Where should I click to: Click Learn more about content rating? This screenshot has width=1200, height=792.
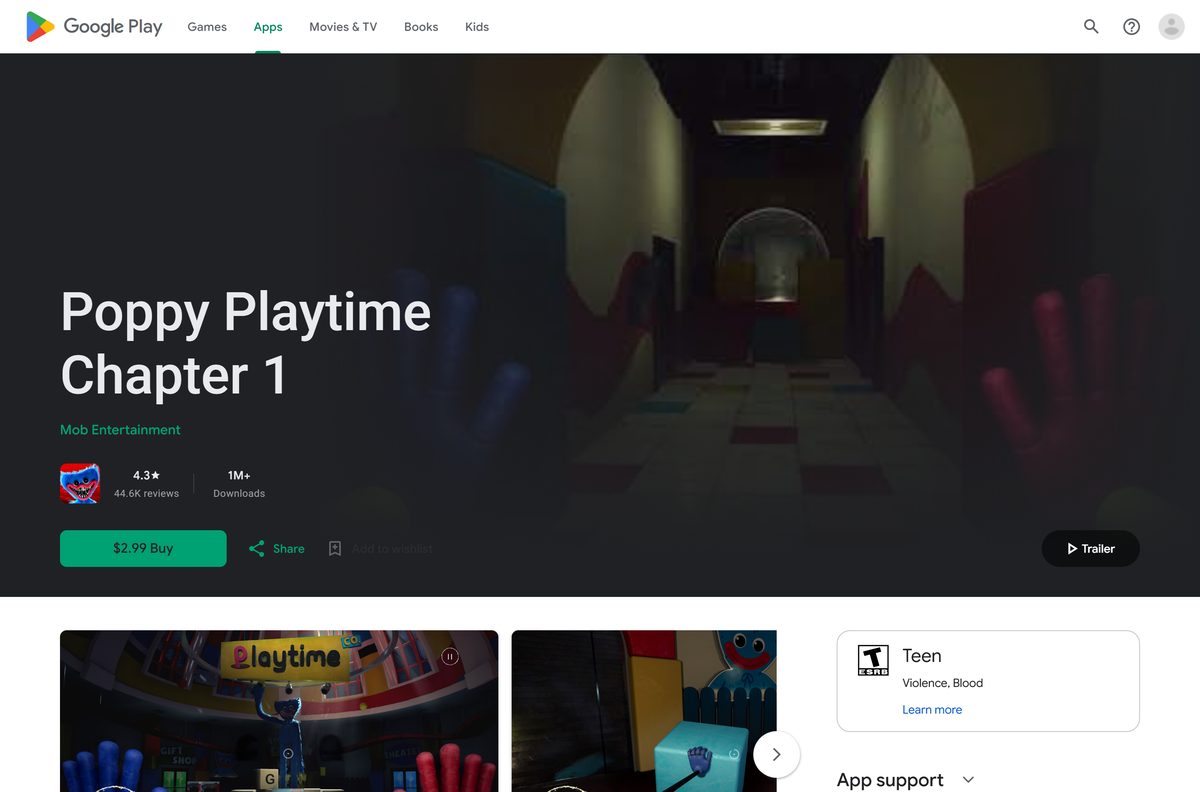pyautogui.click(x=932, y=710)
